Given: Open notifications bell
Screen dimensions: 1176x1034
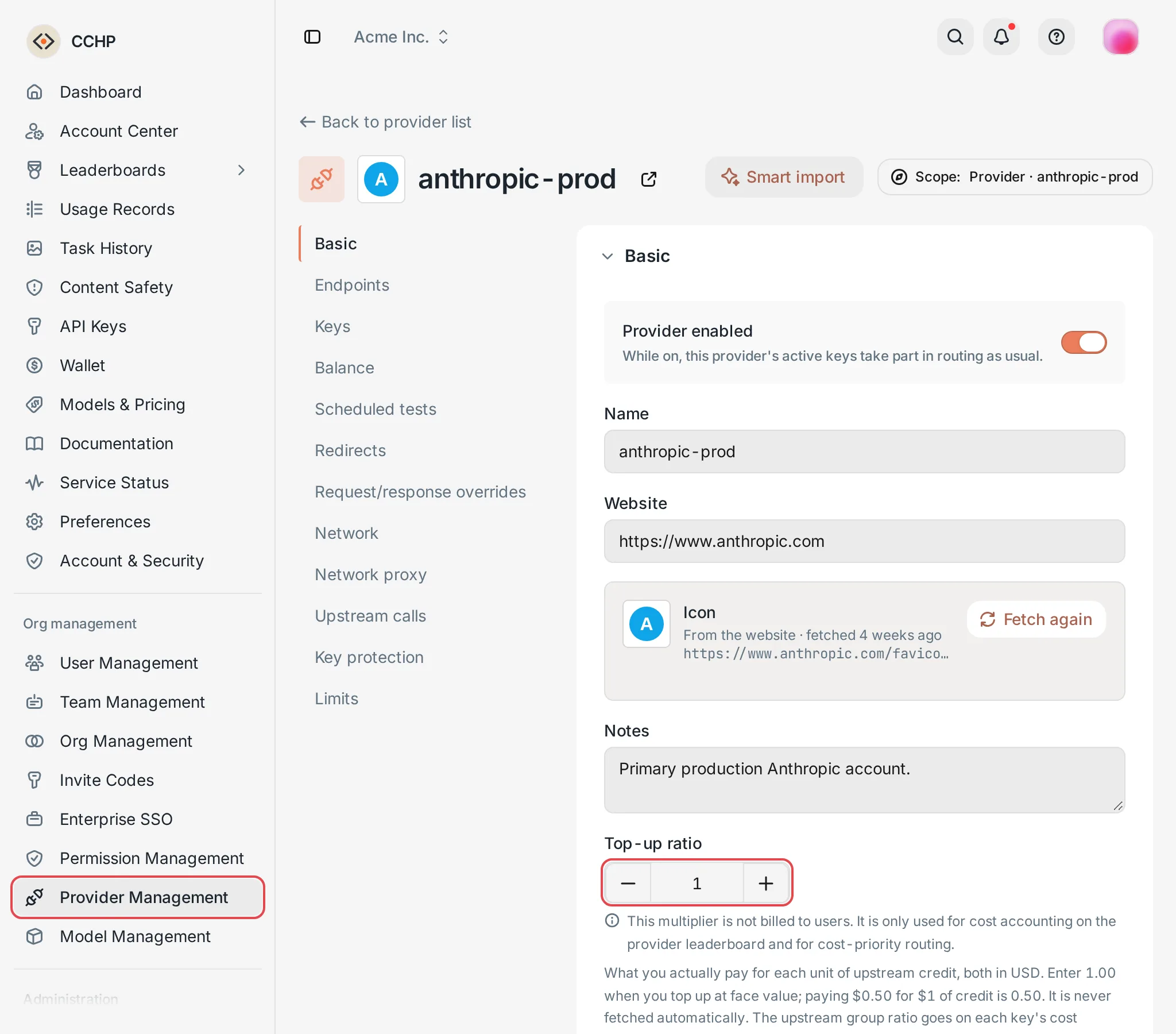Looking at the screenshot, I should 1001,37.
